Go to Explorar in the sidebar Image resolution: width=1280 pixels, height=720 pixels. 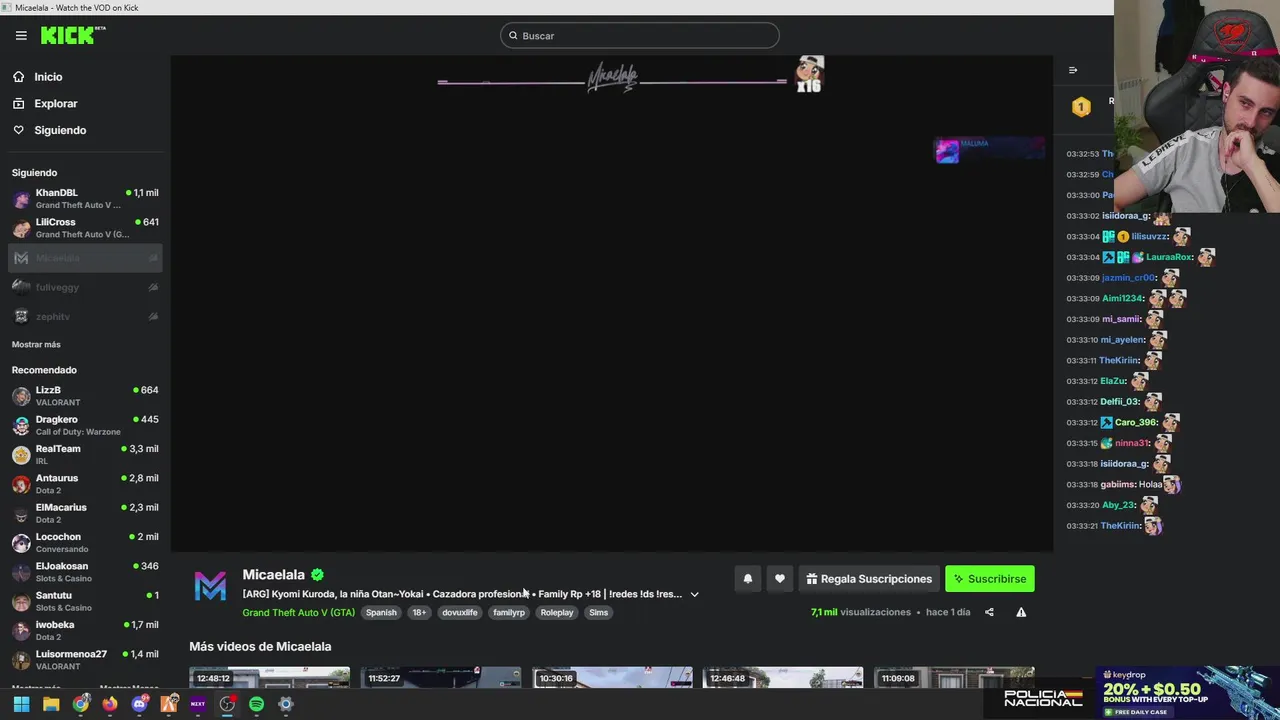[55, 103]
